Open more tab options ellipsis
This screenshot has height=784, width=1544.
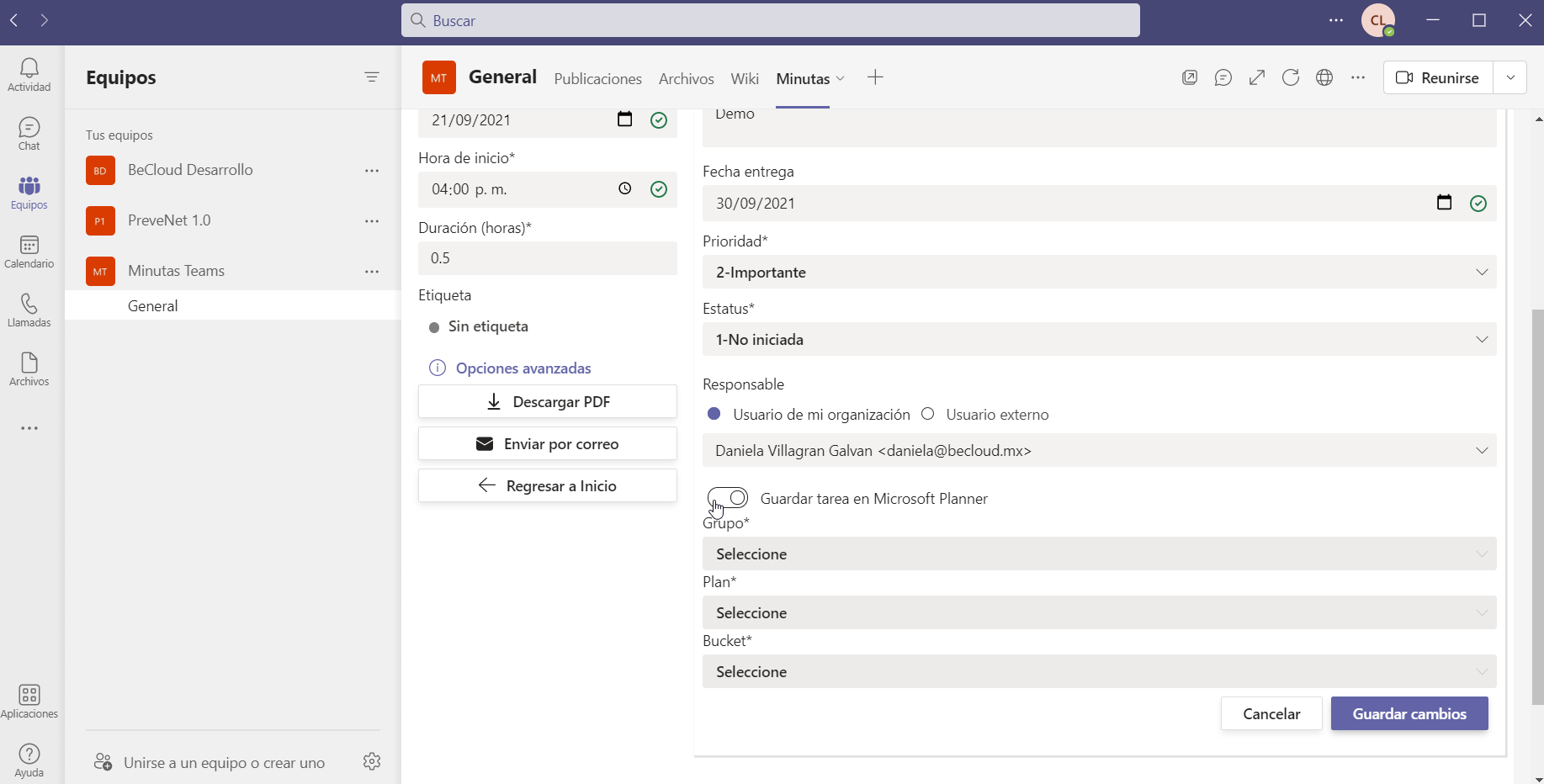tap(1358, 77)
